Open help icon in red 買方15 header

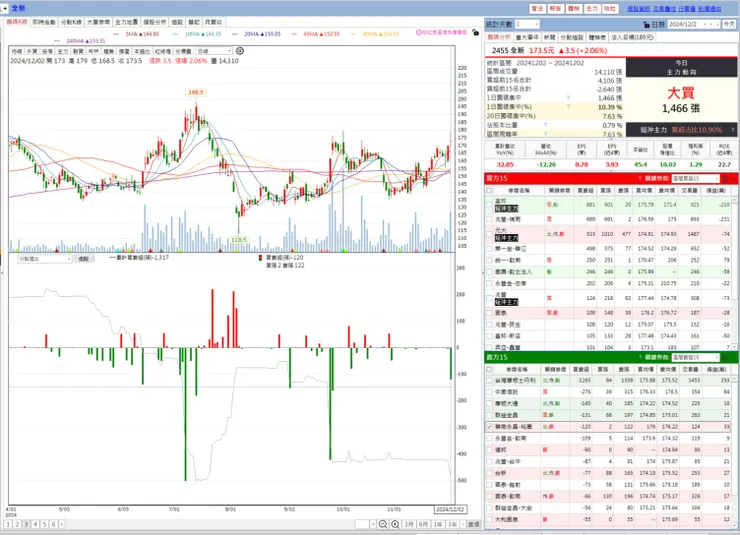[x=640, y=178]
